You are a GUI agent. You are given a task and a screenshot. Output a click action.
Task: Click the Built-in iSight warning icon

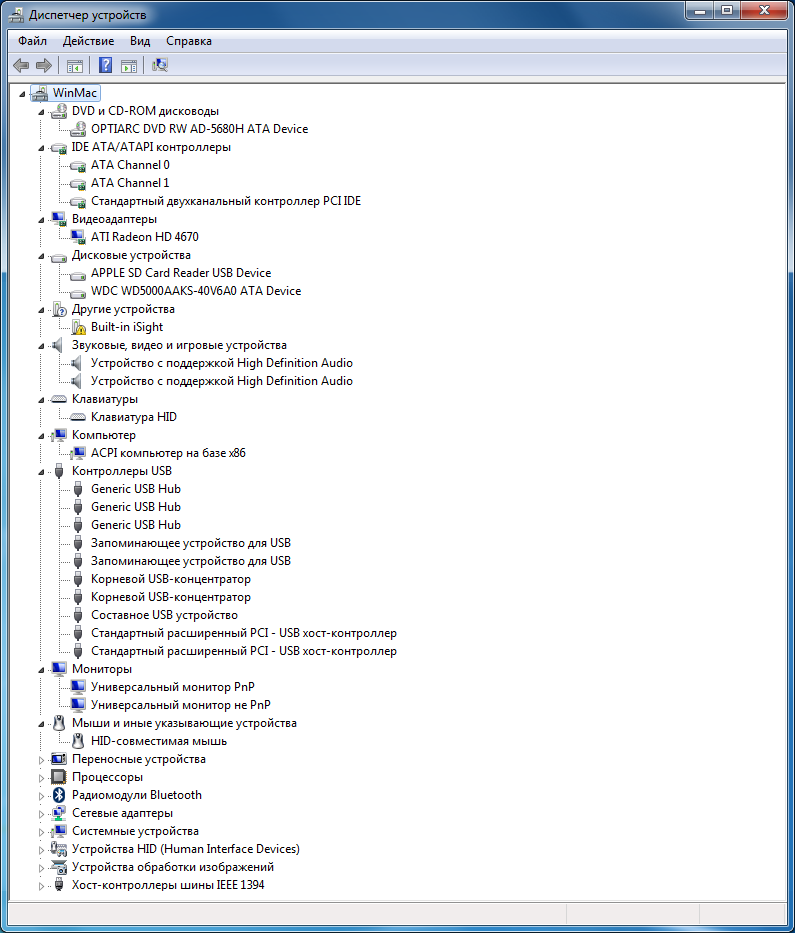(x=78, y=327)
